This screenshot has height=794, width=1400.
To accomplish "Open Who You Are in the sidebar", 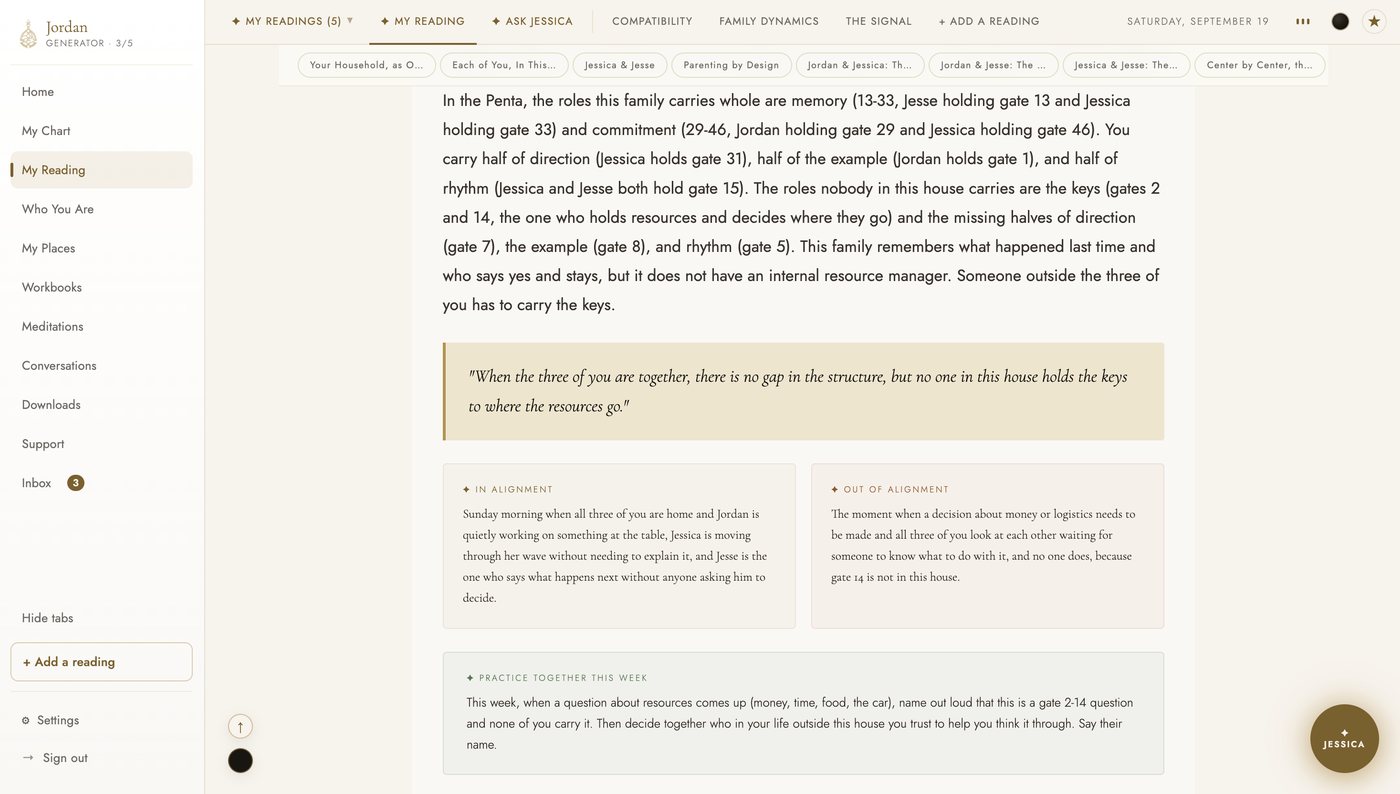I will [x=101, y=209].
